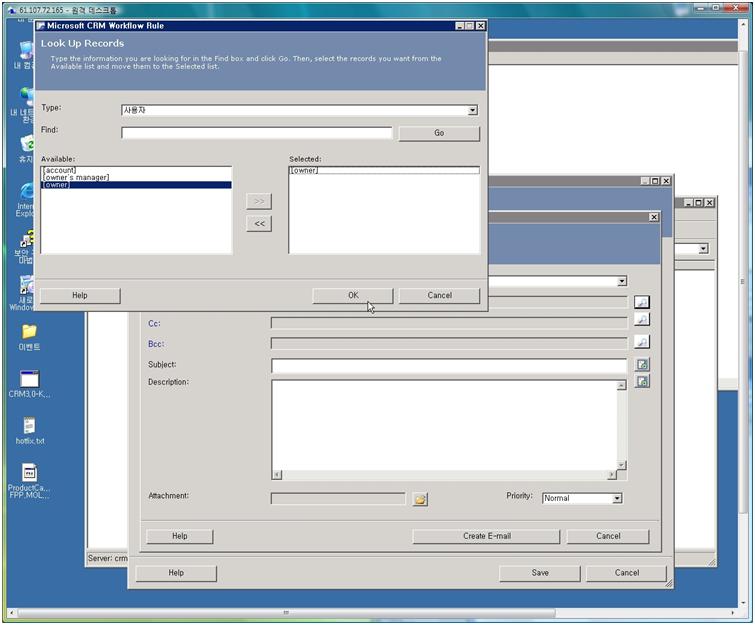The width and height of the screenshot is (755, 625).
Task: Click Description vertical scrollbar down arrow
Action: point(621,465)
